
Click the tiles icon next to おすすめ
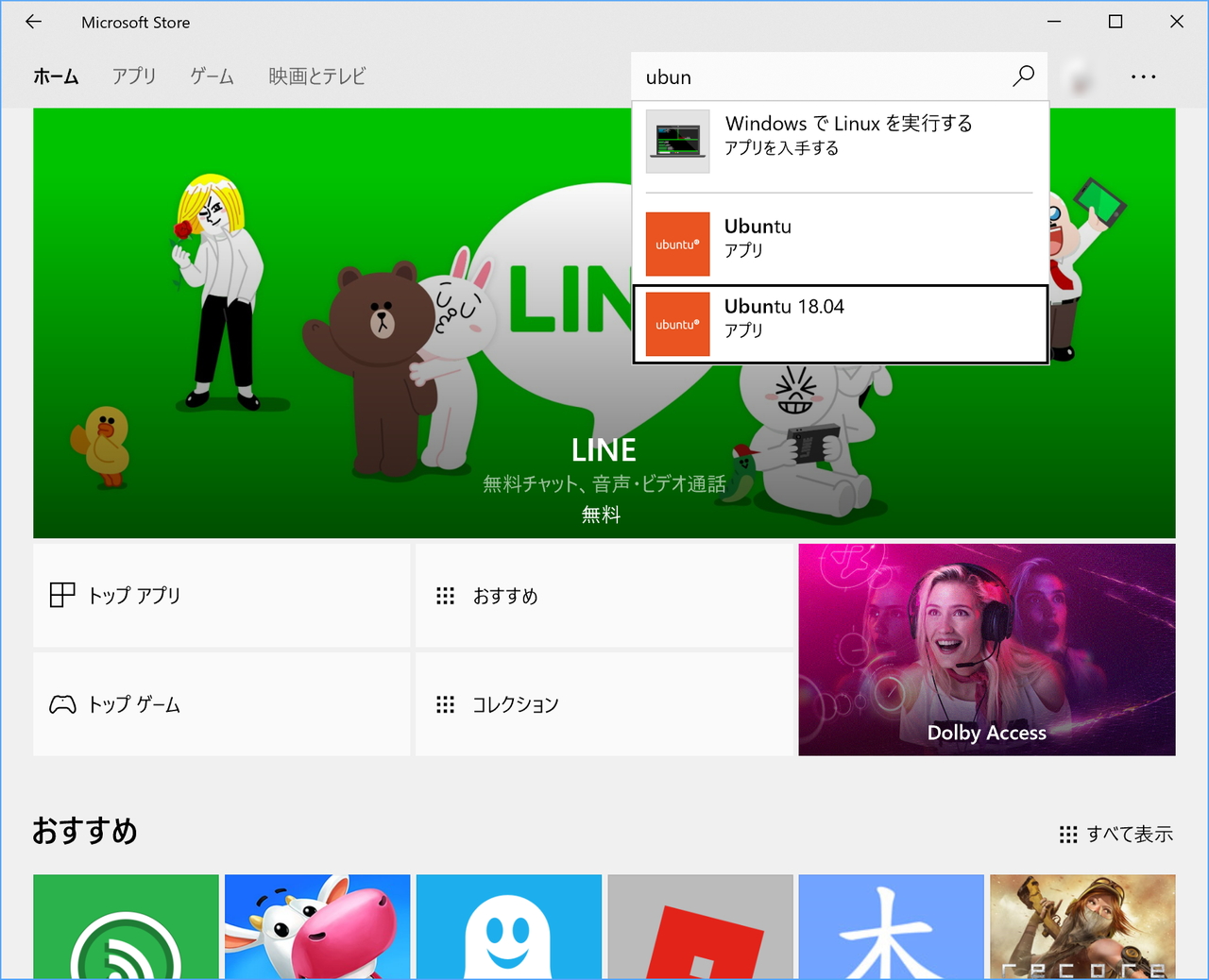(x=444, y=595)
